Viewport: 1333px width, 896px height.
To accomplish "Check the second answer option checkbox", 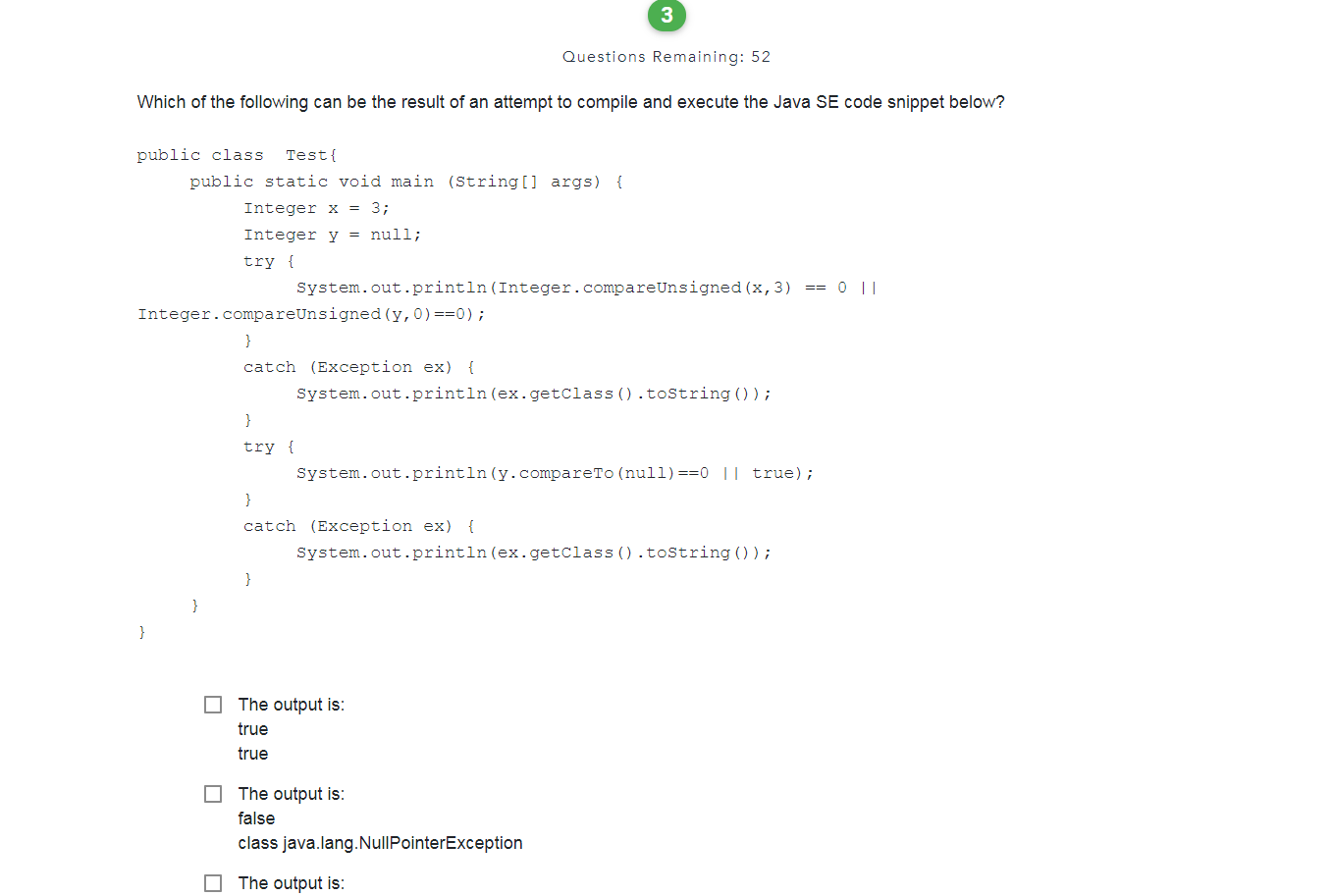I will [x=213, y=793].
